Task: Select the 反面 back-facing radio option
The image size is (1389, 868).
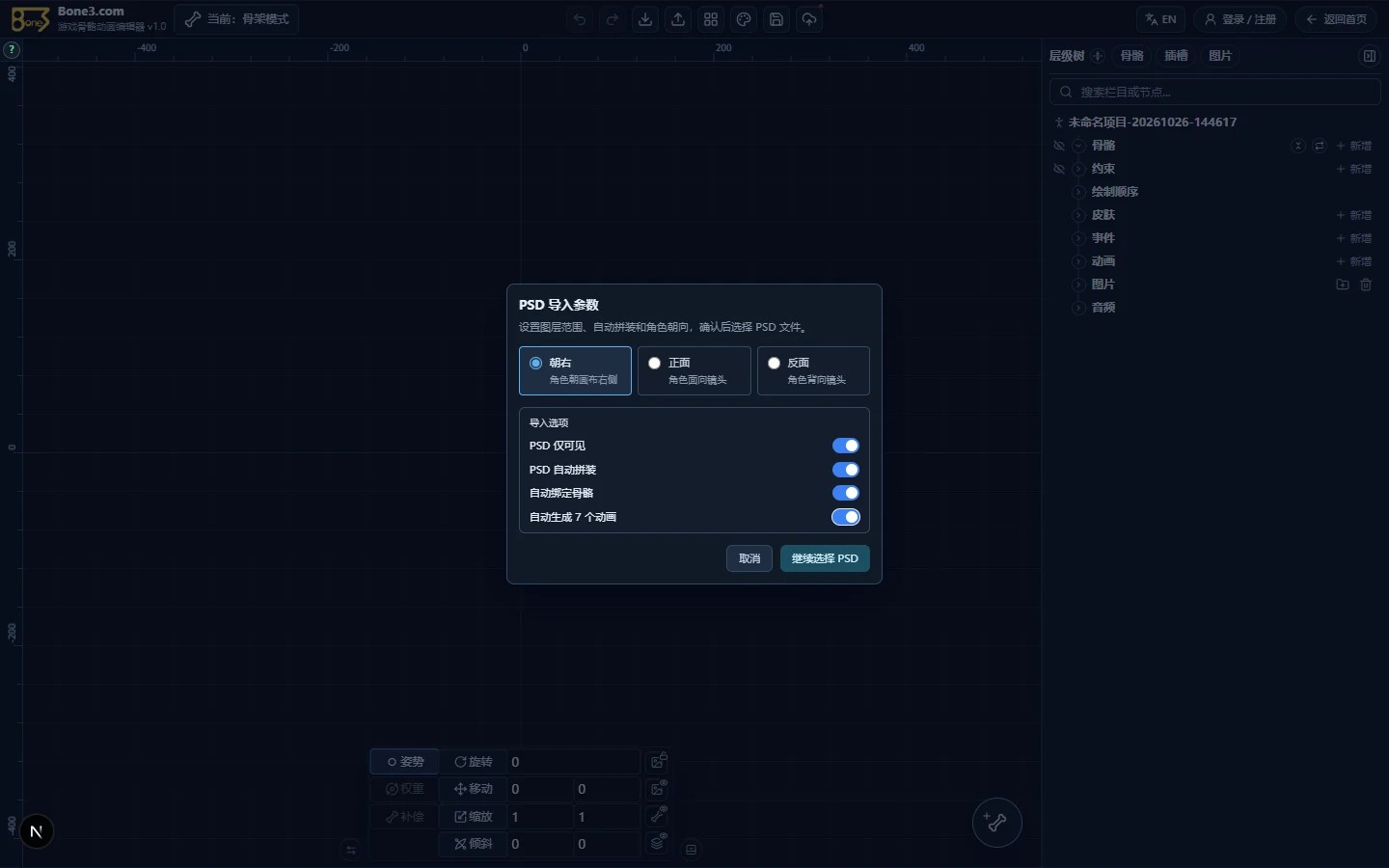Action: [813, 371]
